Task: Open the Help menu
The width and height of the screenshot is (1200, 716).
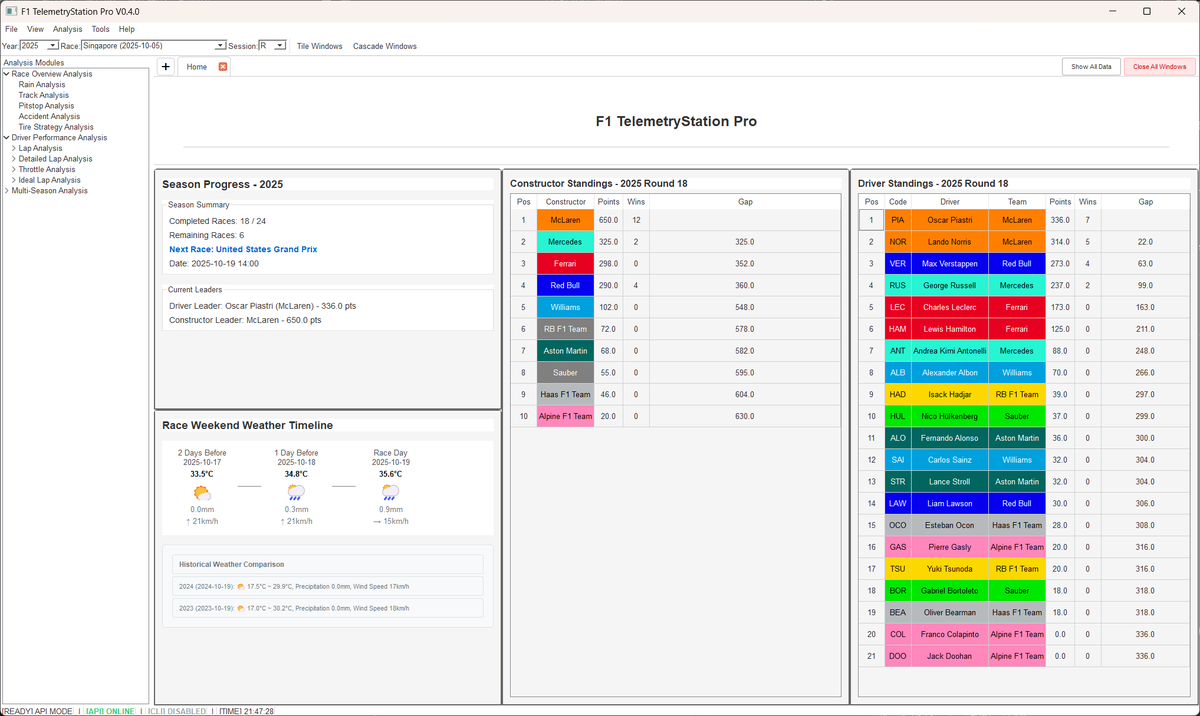Action: click(x=127, y=29)
